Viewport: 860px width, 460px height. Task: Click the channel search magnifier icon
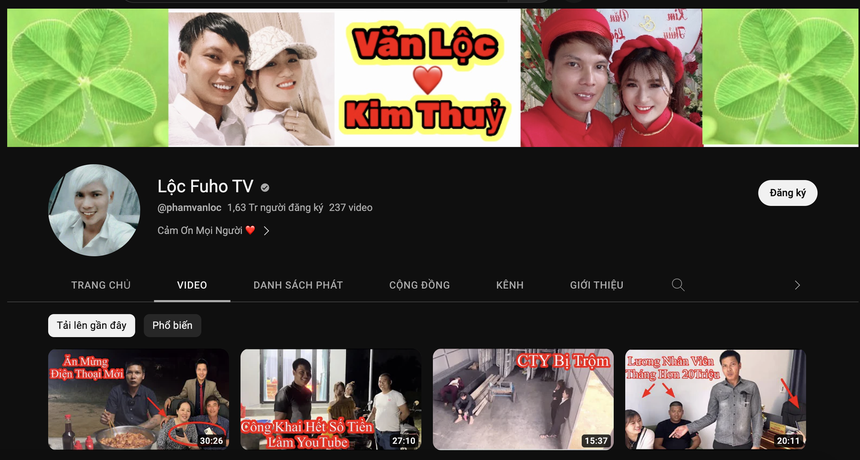[678, 285]
